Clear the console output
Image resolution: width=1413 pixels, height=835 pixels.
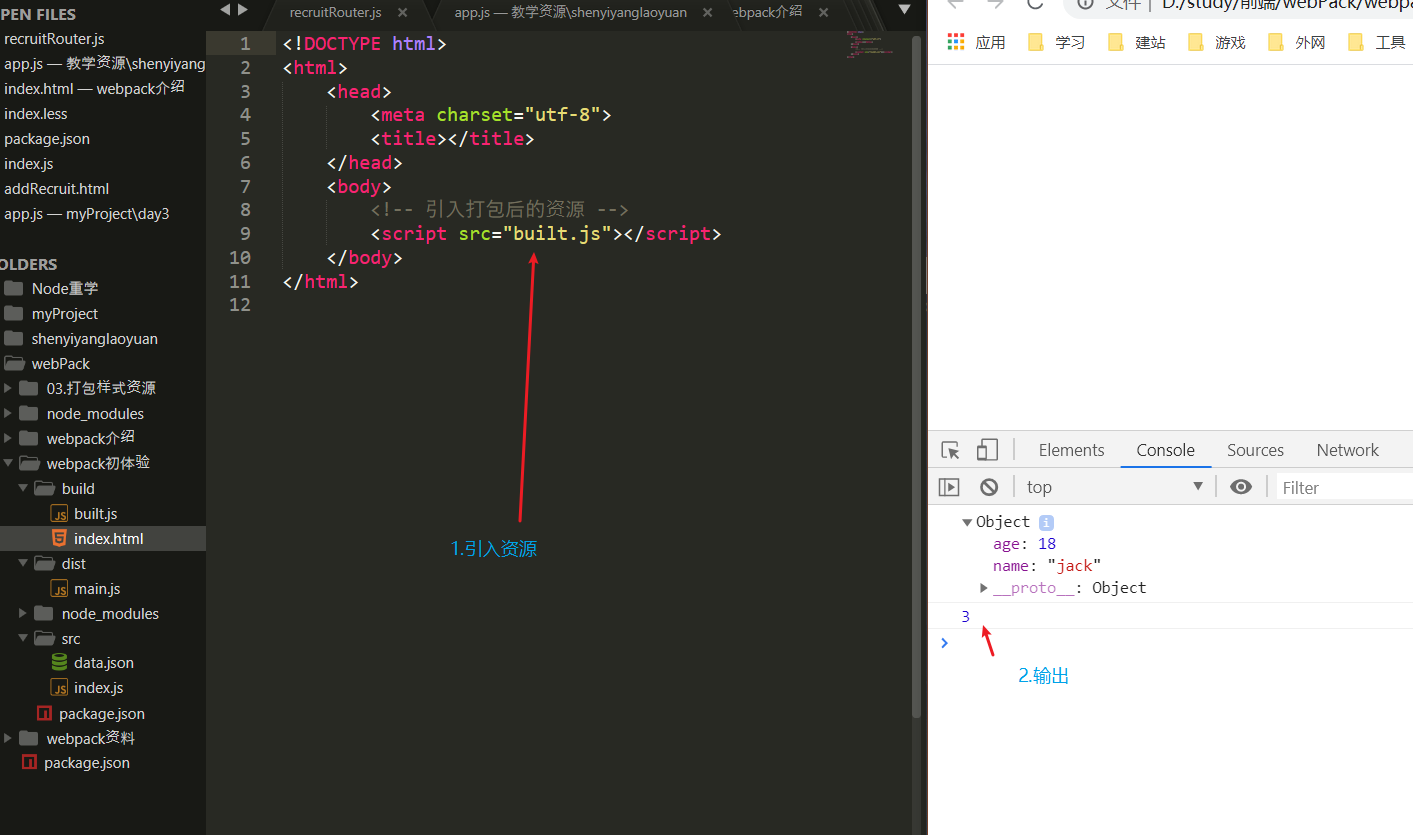(989, 487)
